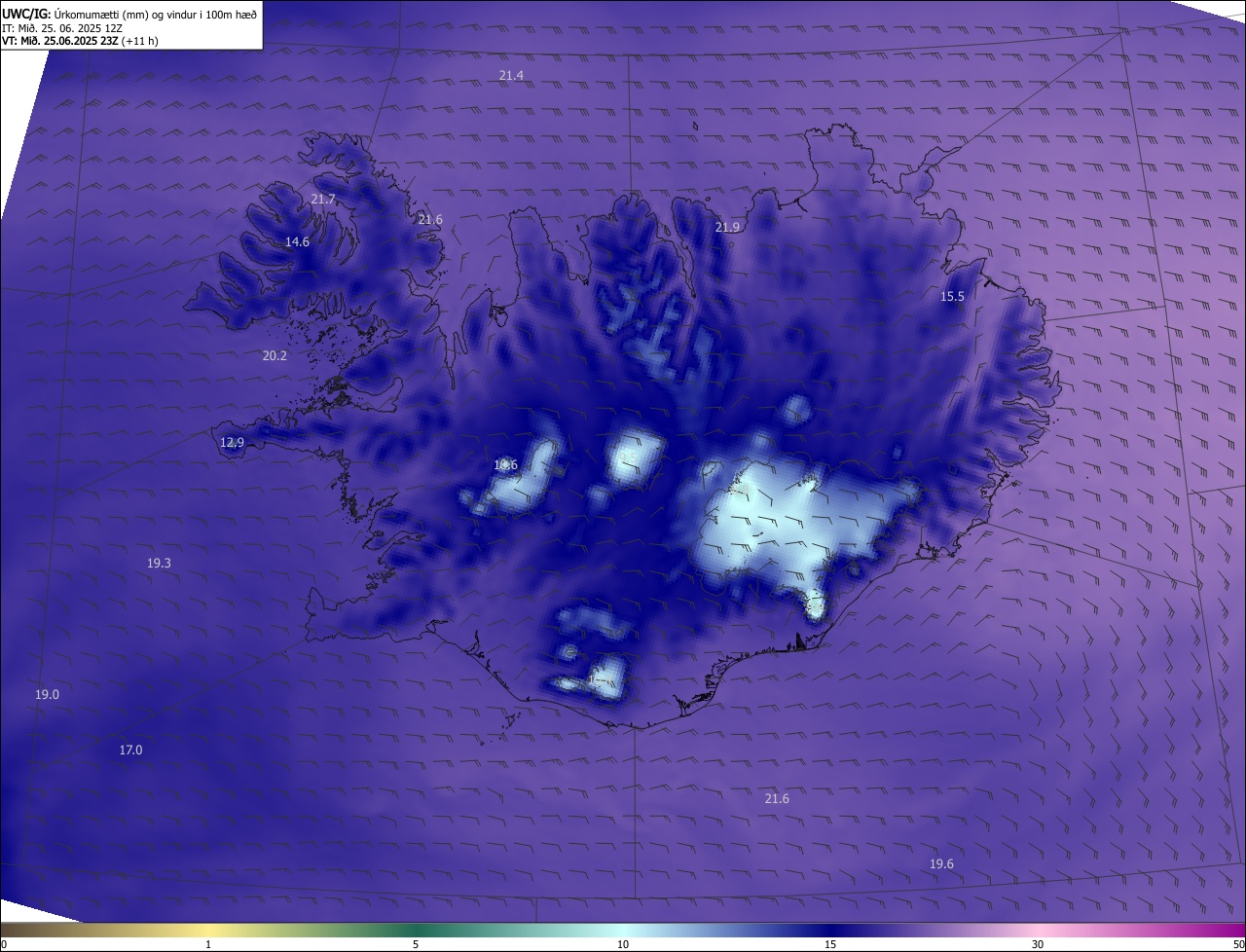Click the yellow section of the color scale

[208, 931]
